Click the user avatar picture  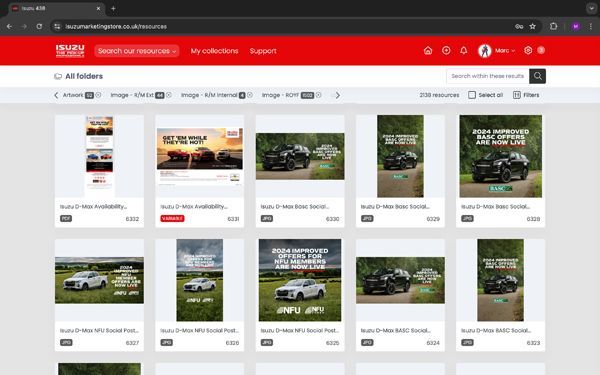484,51
